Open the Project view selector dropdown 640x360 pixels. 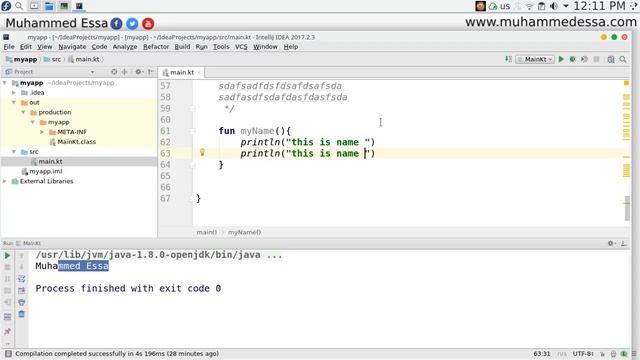pyautogui.click(x=93, y=72)
